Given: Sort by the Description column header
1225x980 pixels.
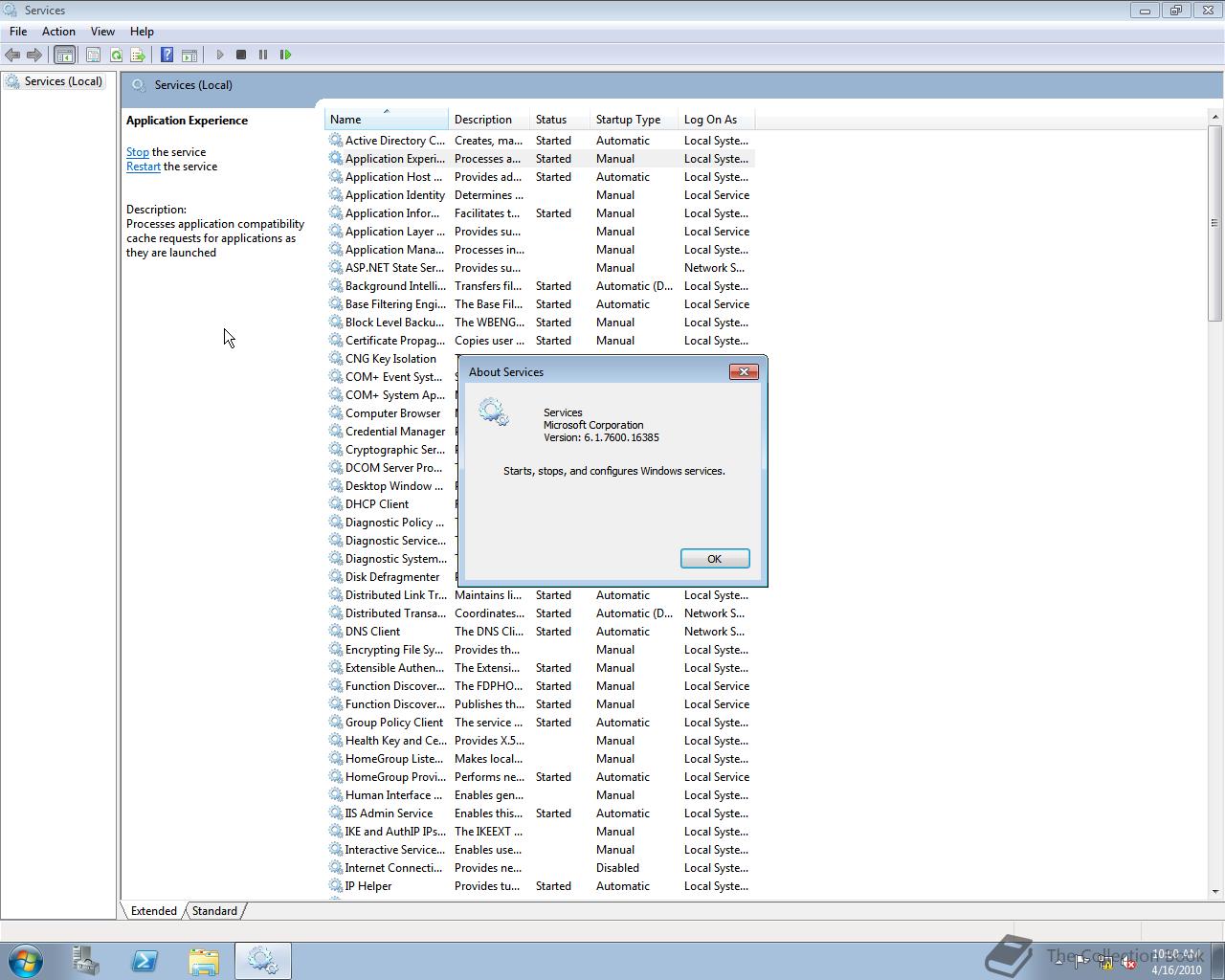Looking at the screenshot, I should pyautogui.click(x=489, y=120).
